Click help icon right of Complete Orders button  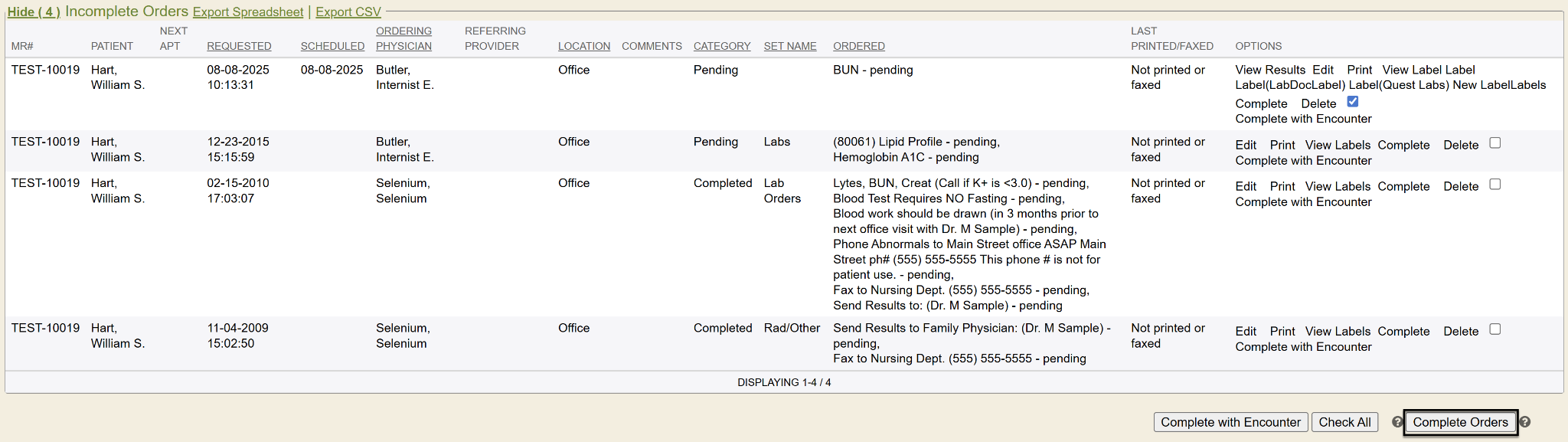pos(1525,422)
